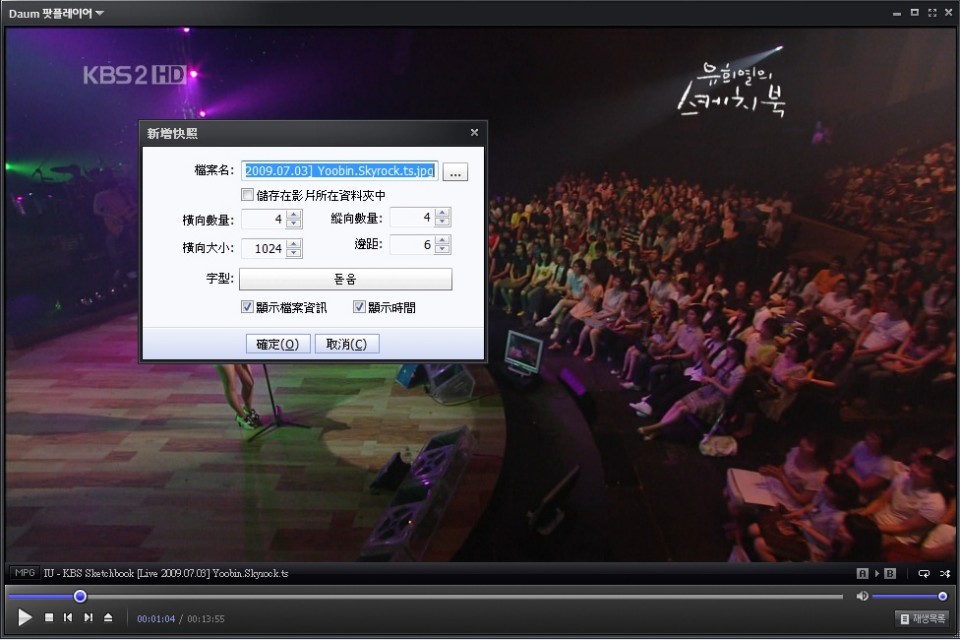960x640 pixels.
Task: Decrease 縱向數量 value with down arrow
Action: (x=443, y=221)
